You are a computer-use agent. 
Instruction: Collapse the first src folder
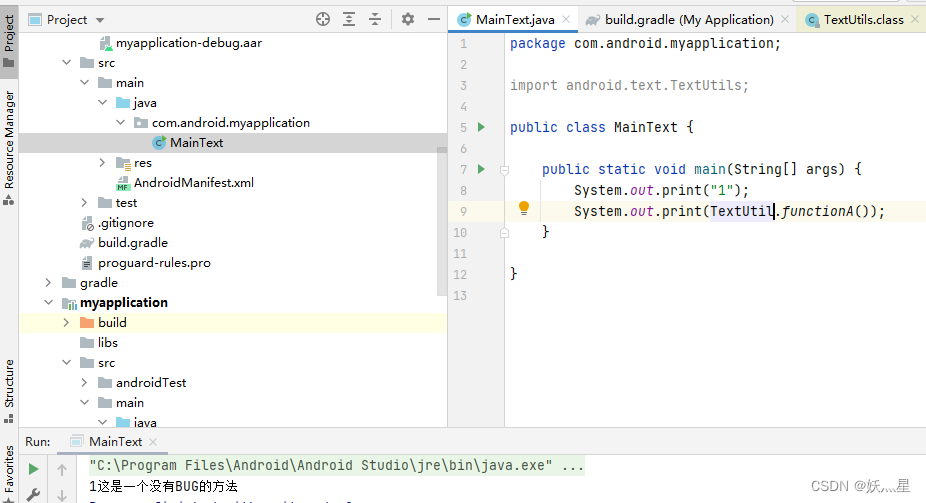(66, 63)
